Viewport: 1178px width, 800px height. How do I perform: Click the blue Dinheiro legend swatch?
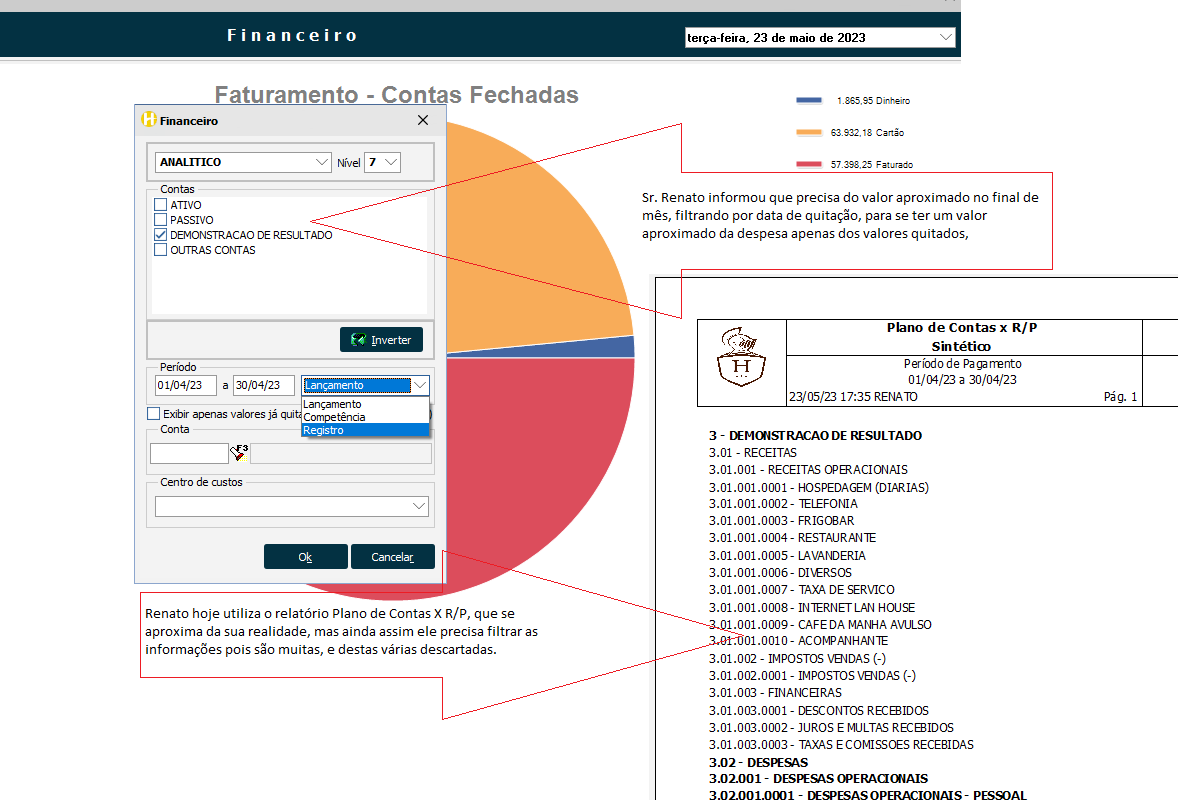809,101
